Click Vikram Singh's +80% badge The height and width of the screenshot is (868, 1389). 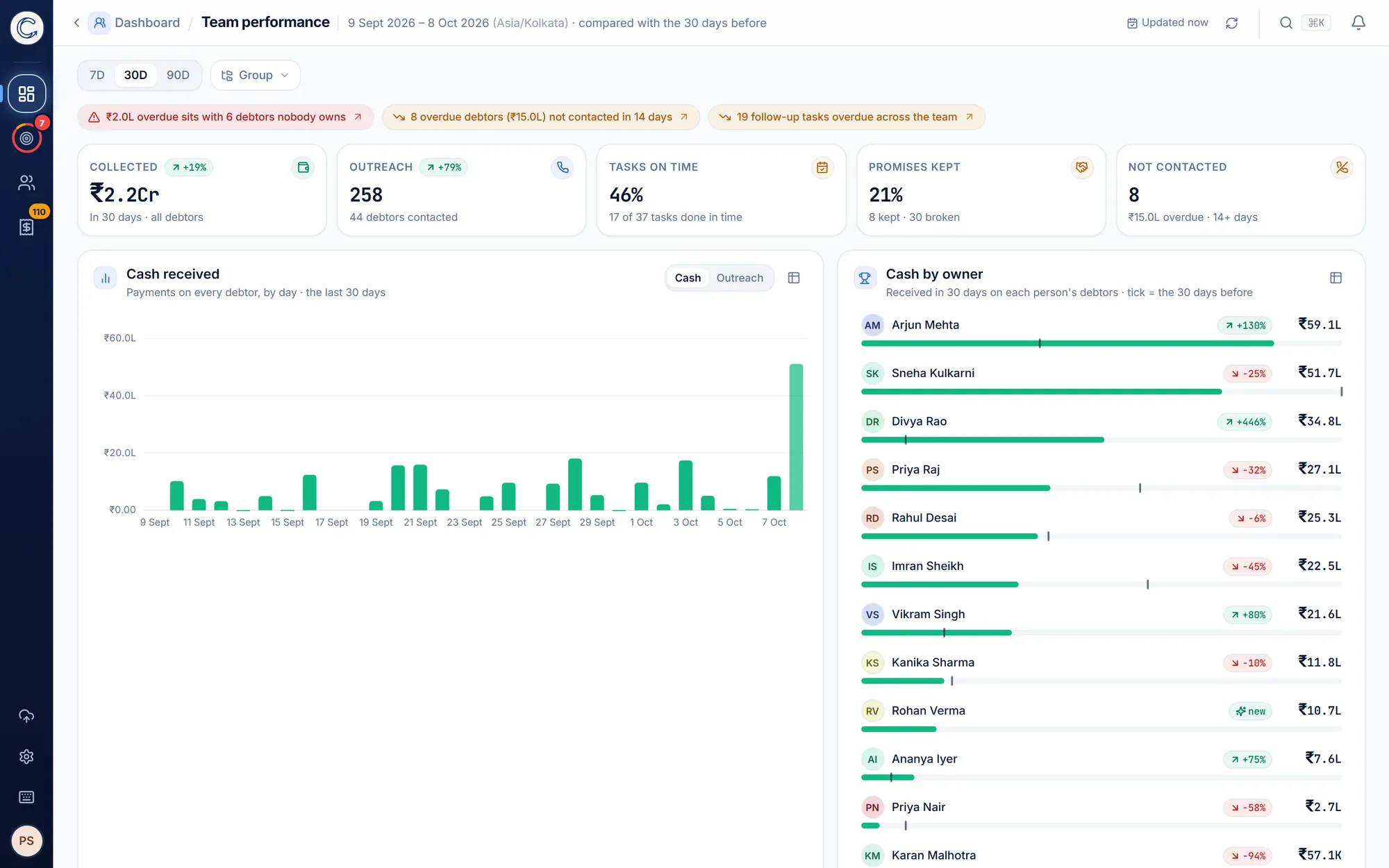coord(1247,615)
